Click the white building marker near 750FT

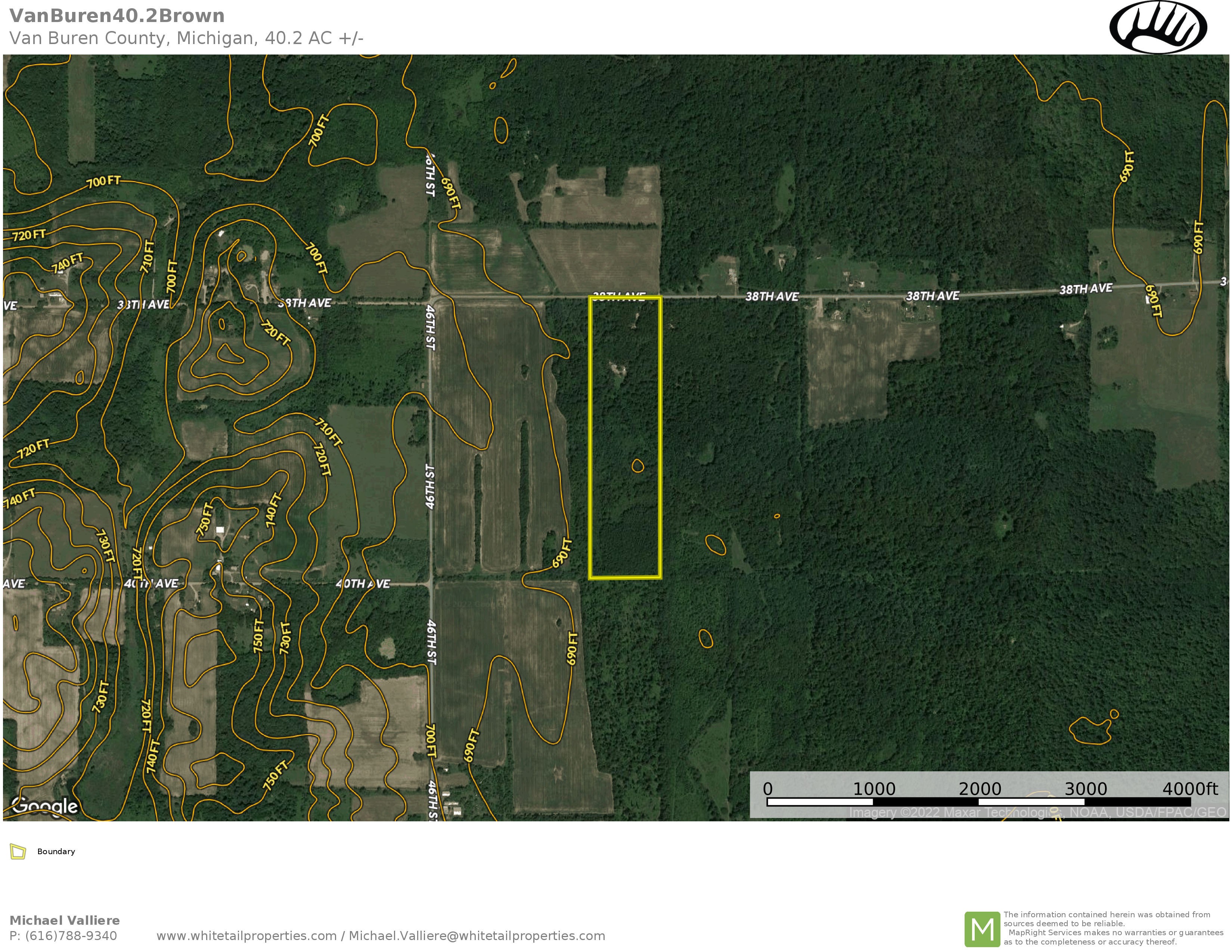pyautogui.click(x=220, y=530)
